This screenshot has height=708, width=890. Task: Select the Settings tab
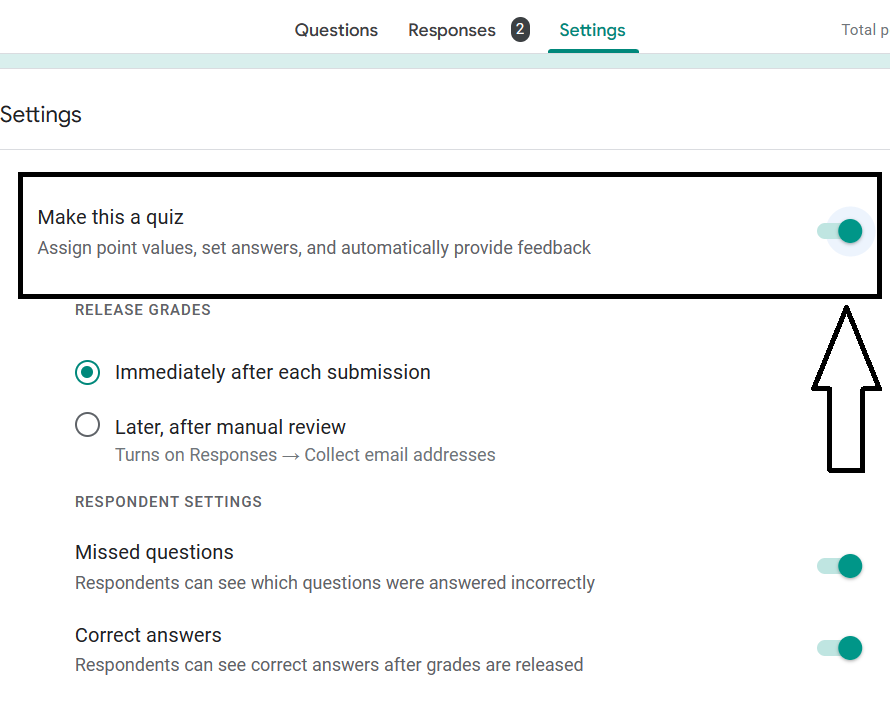coord(592,30)
